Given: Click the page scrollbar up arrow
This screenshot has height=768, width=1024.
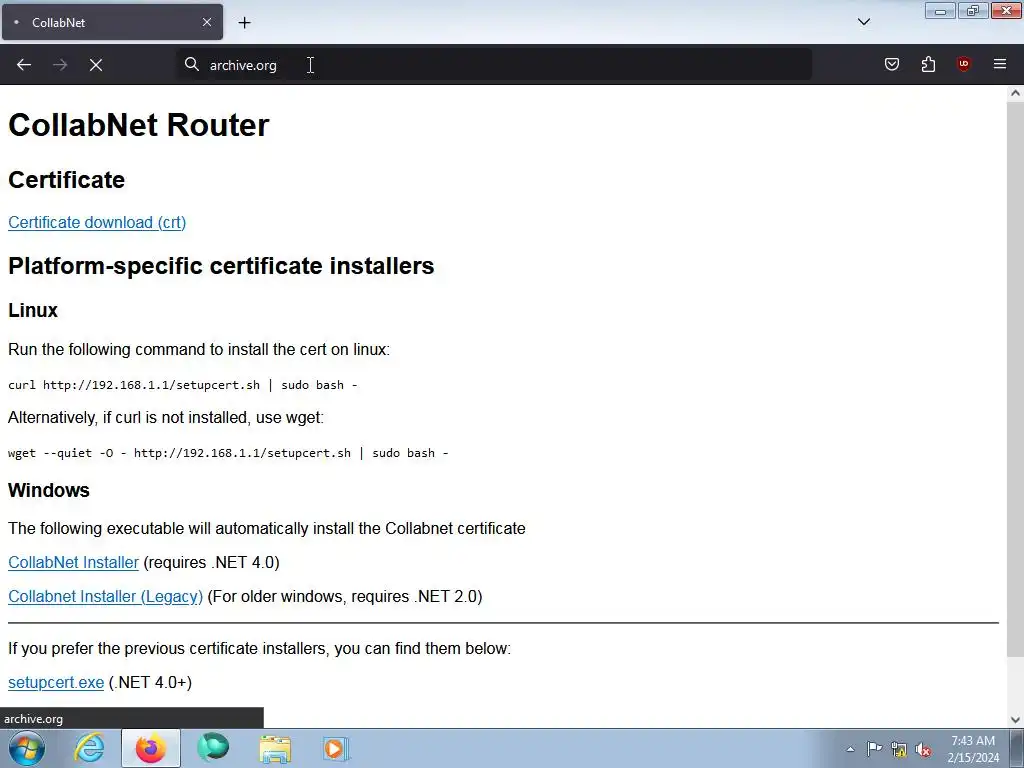Looking at the screenshot, I should point(1015,93).
